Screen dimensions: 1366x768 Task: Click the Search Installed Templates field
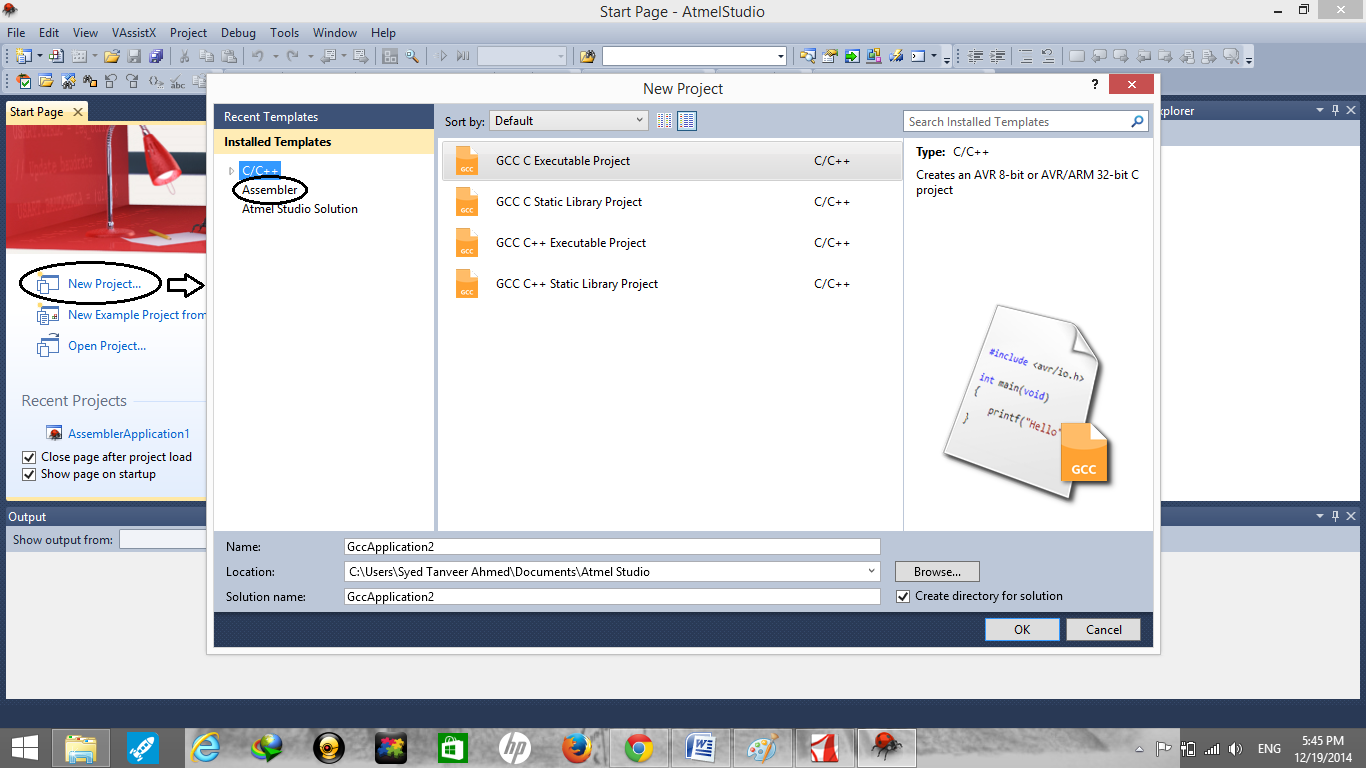coord(1017,122)
